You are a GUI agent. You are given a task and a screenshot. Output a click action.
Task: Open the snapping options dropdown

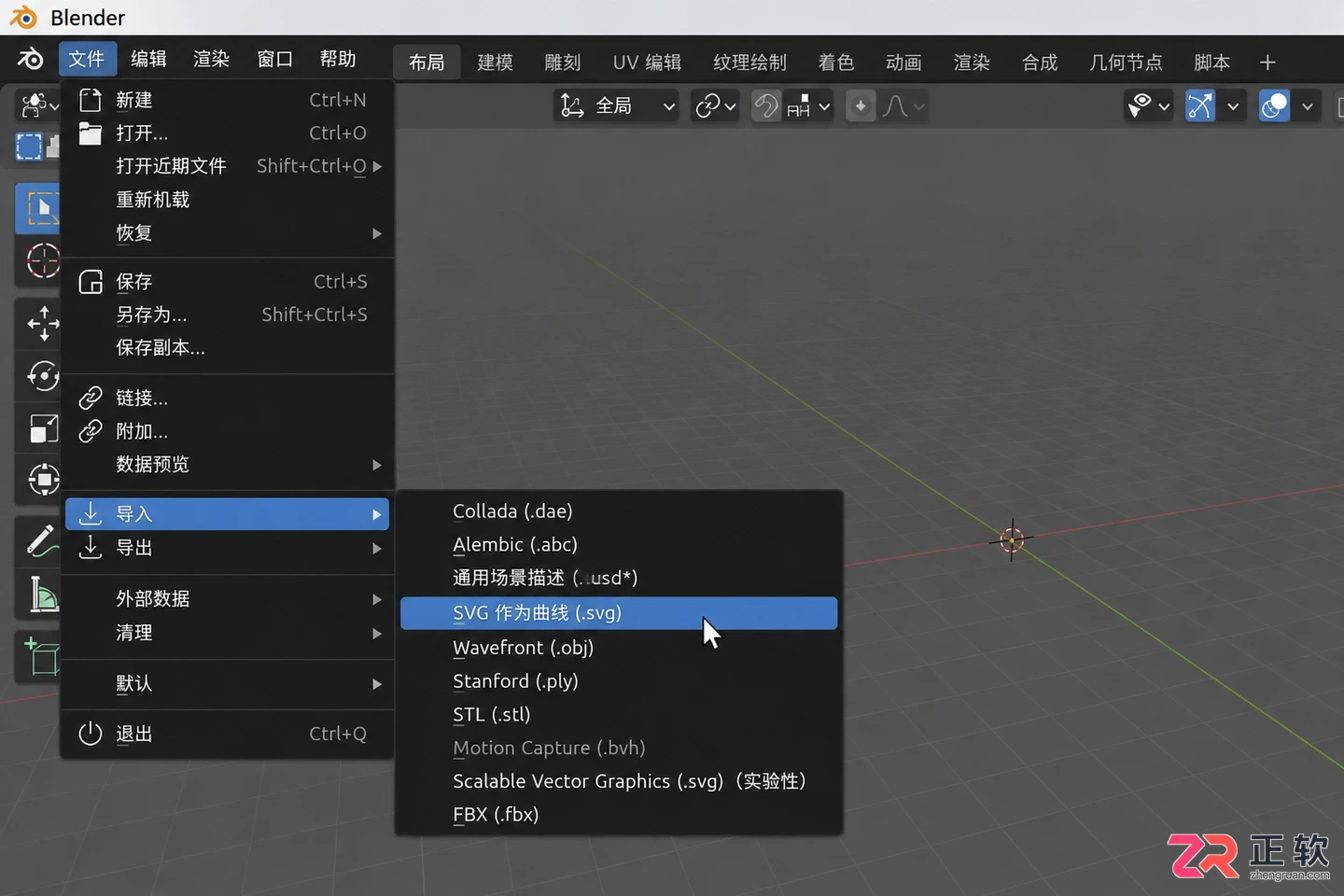(x=808, y=106)
